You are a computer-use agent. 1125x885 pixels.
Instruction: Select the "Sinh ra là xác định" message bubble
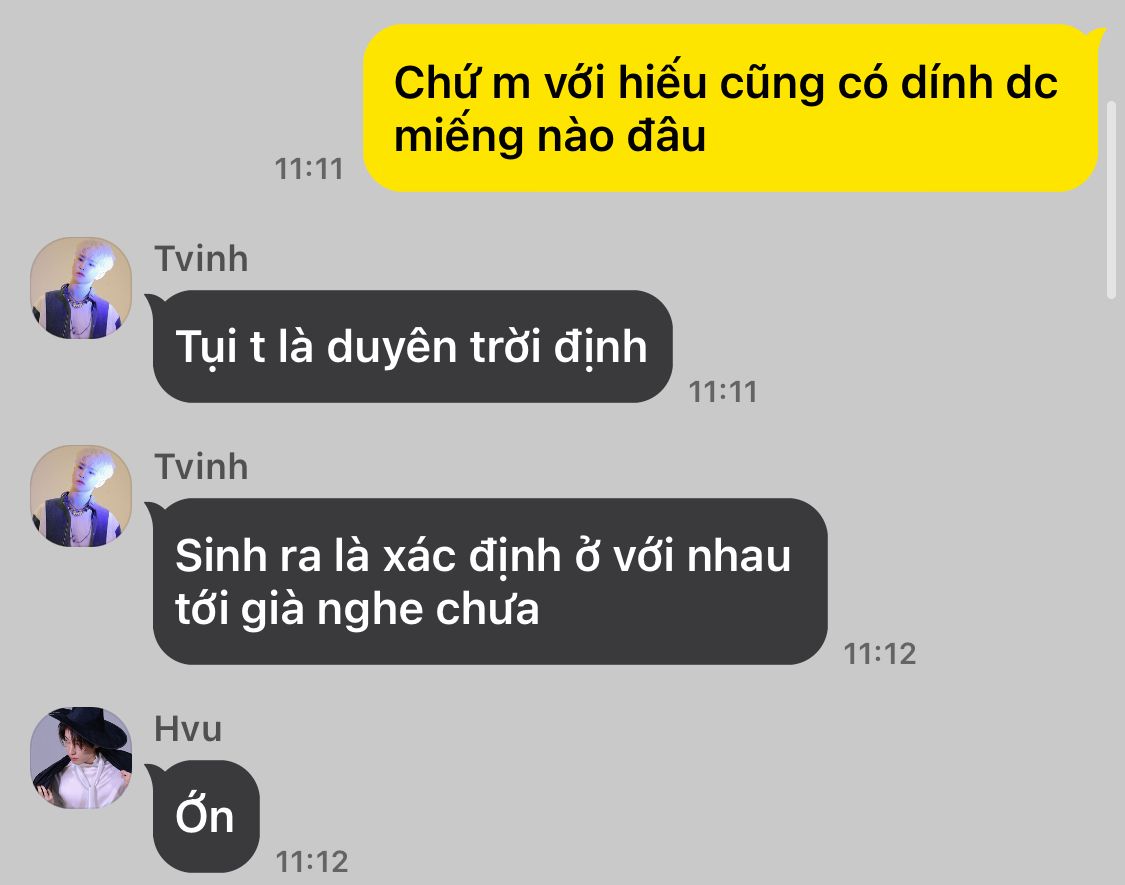490,581
